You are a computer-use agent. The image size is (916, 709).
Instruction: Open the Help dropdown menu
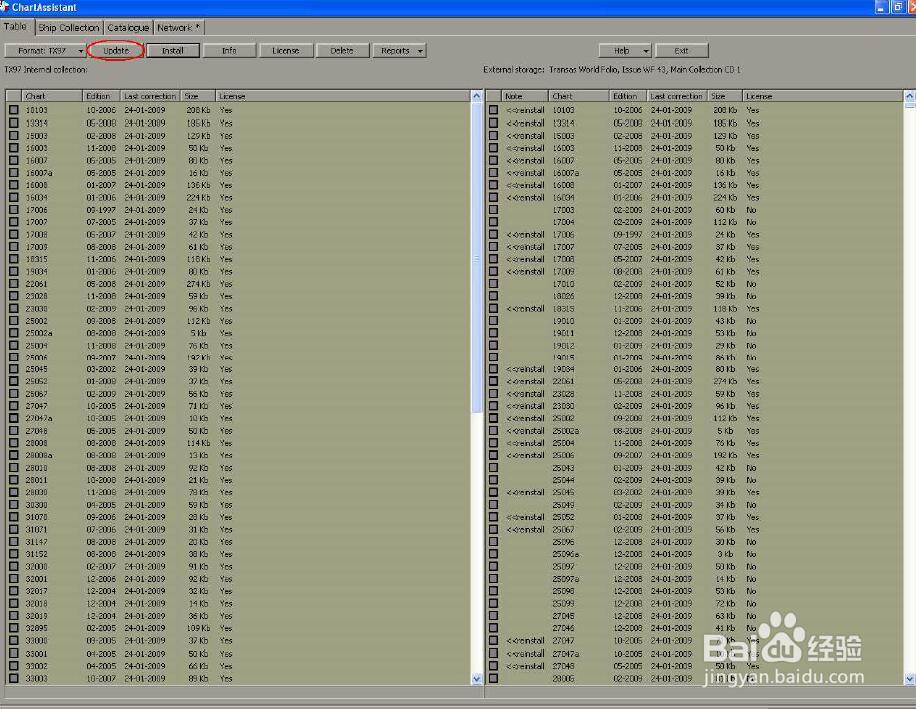625,51
